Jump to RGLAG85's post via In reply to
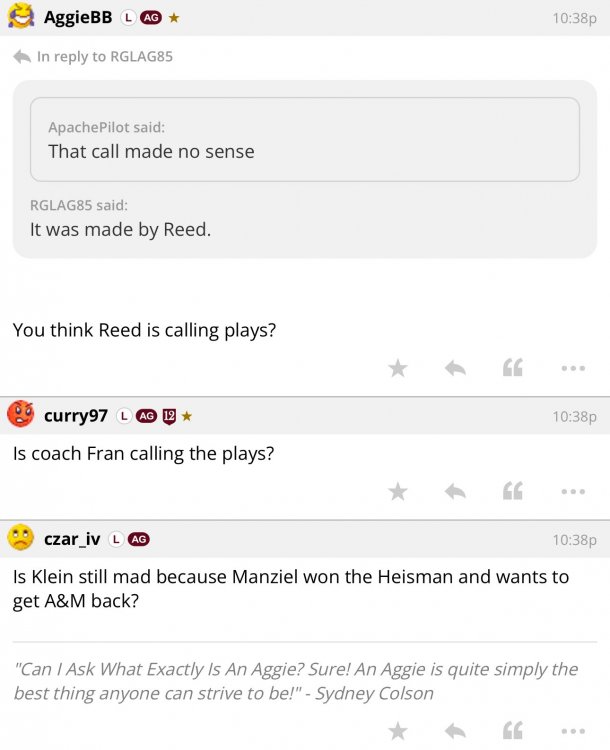The width and height of the screenshot is (610, 750). [x=104, y=57]
